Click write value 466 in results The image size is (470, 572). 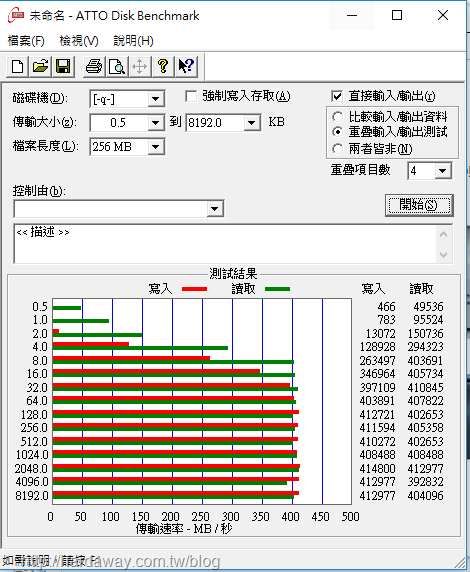pos(386,306)
